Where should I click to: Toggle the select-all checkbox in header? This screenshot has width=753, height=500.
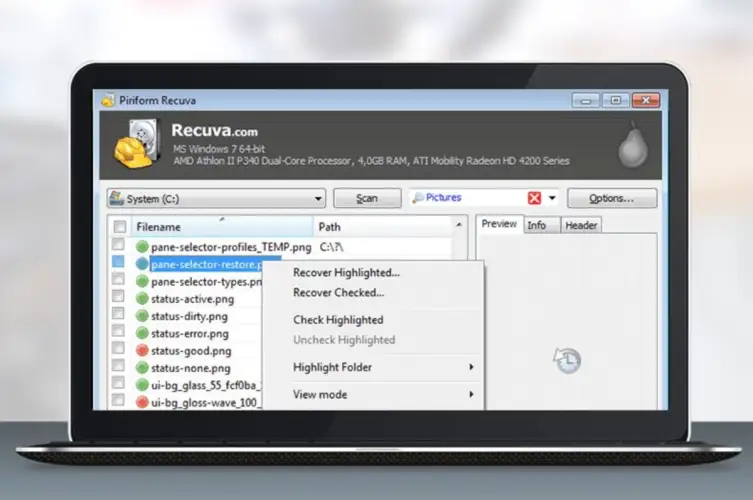pyautogui.click(x=119, y=227)
